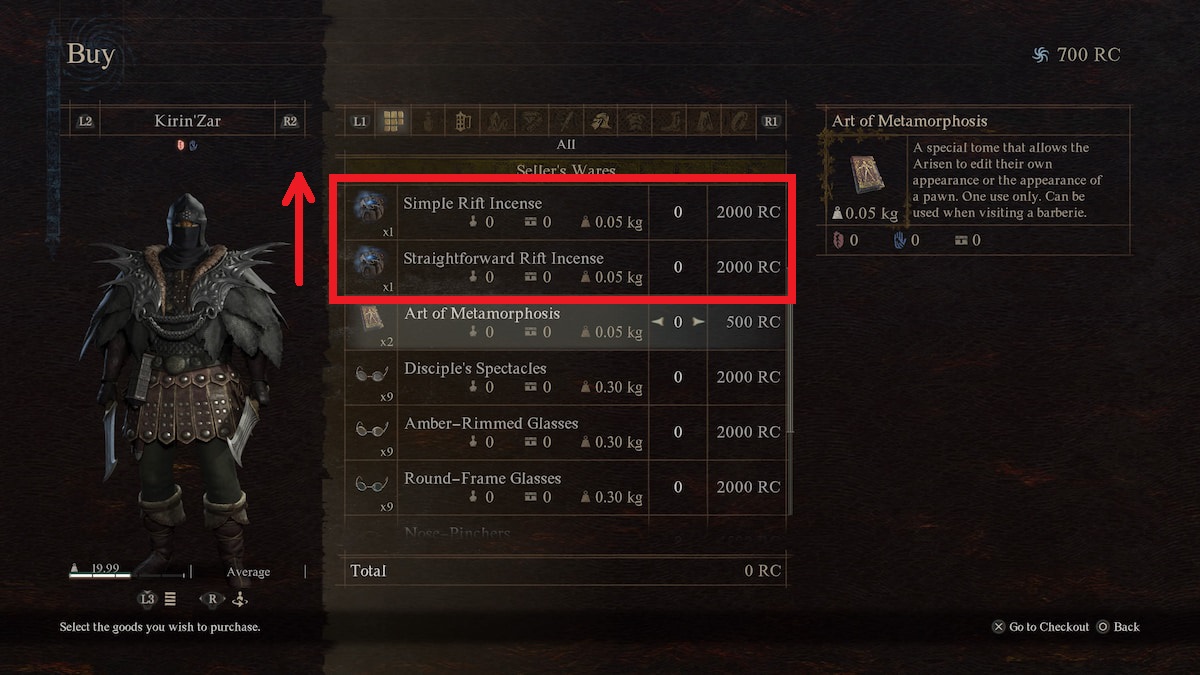Switch to the next character with R2
Image resolution: width=1200 pixels, height=675 pixels.
tap(290, 121)
